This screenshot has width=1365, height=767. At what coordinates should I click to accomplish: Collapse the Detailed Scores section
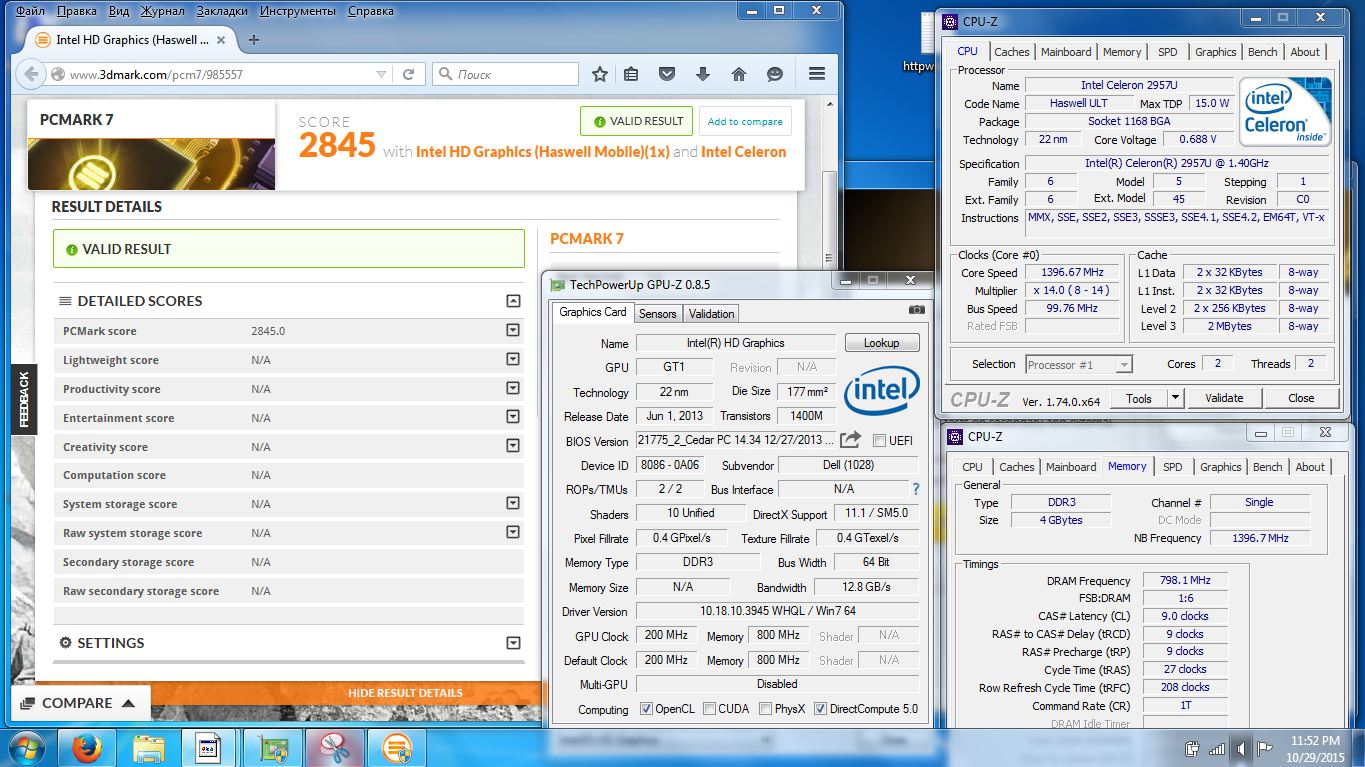(513, 301)
